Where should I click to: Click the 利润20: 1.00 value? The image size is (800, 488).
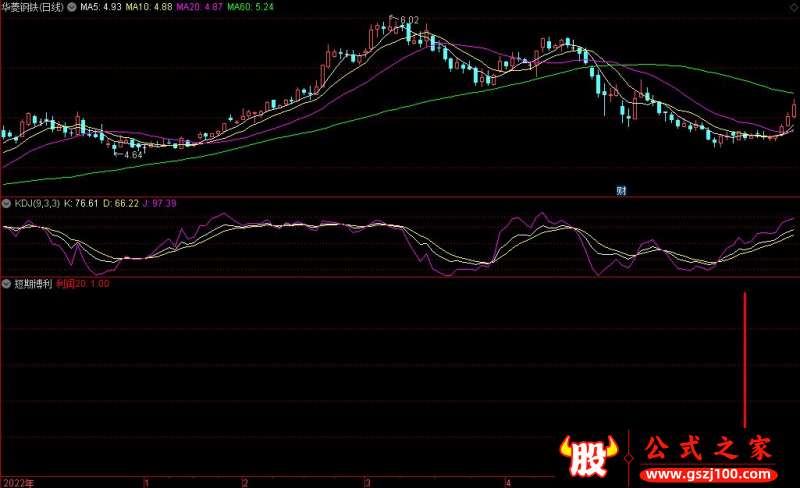pos(83,284)
